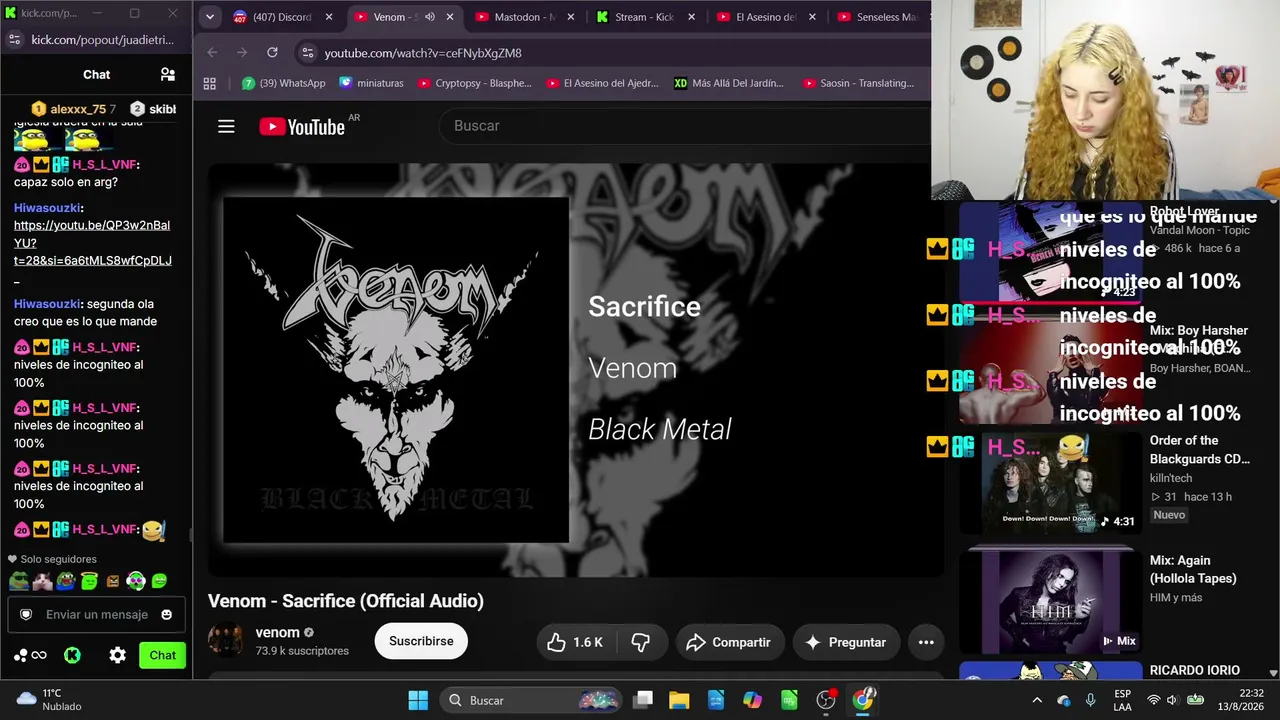Open the Saosin bookmark
The width and height of the screenshot is (1280, 720).
click(x=857, y=83)
